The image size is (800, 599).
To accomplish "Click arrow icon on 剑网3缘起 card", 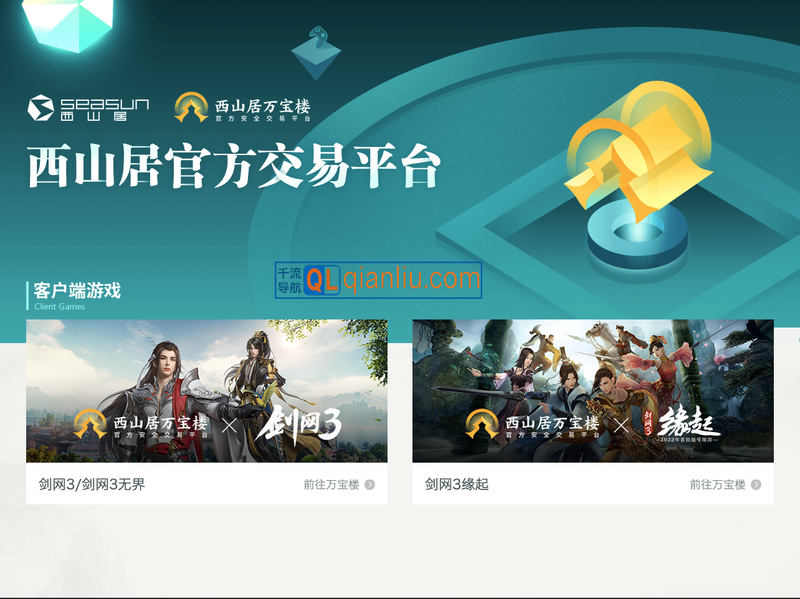I will click(x=756, y=485).
